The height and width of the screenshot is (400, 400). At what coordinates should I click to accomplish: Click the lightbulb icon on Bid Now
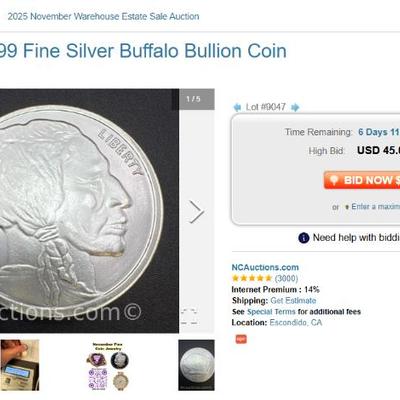coord(334,180)
